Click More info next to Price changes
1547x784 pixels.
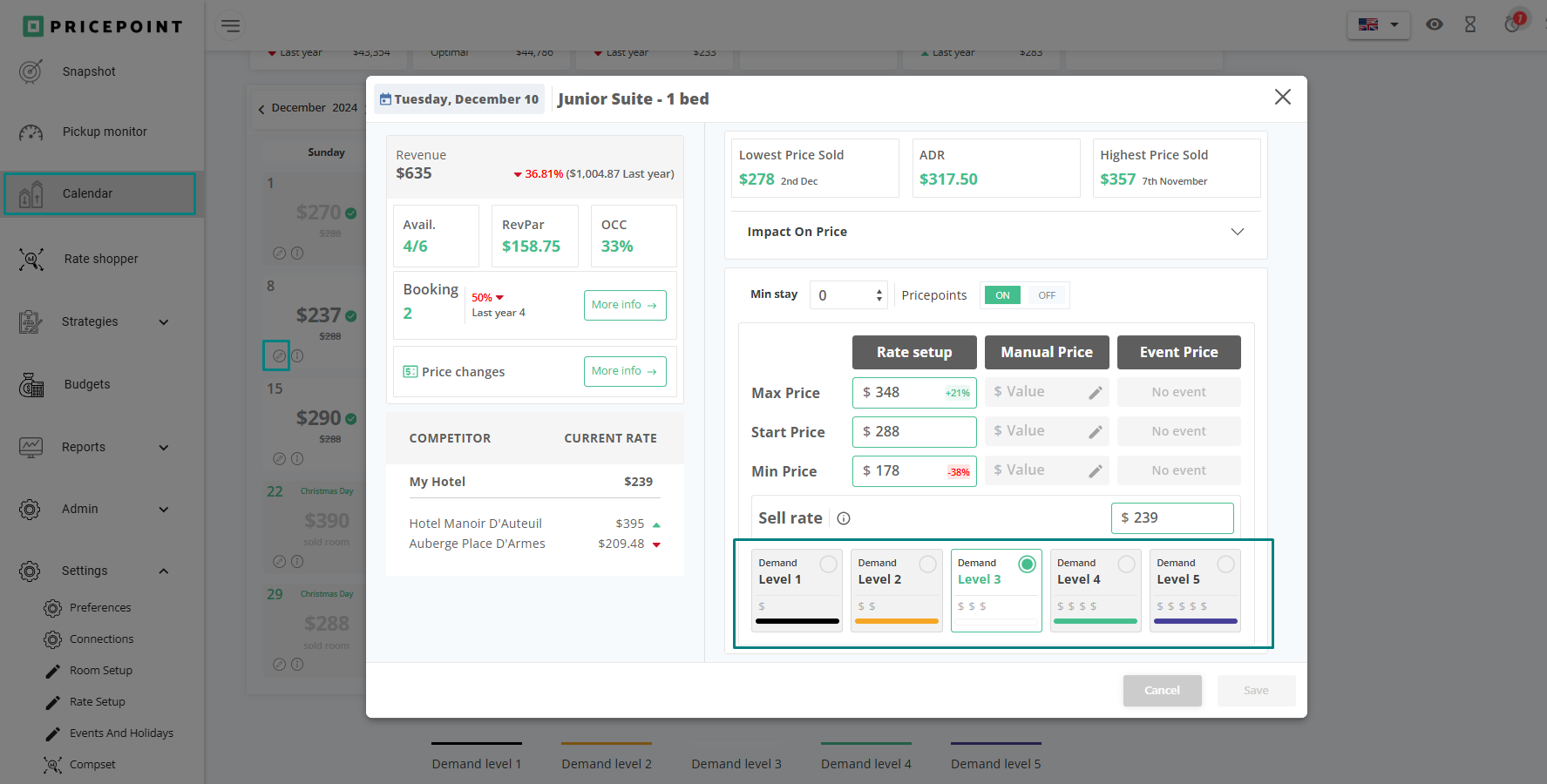(x=624, y=371)
